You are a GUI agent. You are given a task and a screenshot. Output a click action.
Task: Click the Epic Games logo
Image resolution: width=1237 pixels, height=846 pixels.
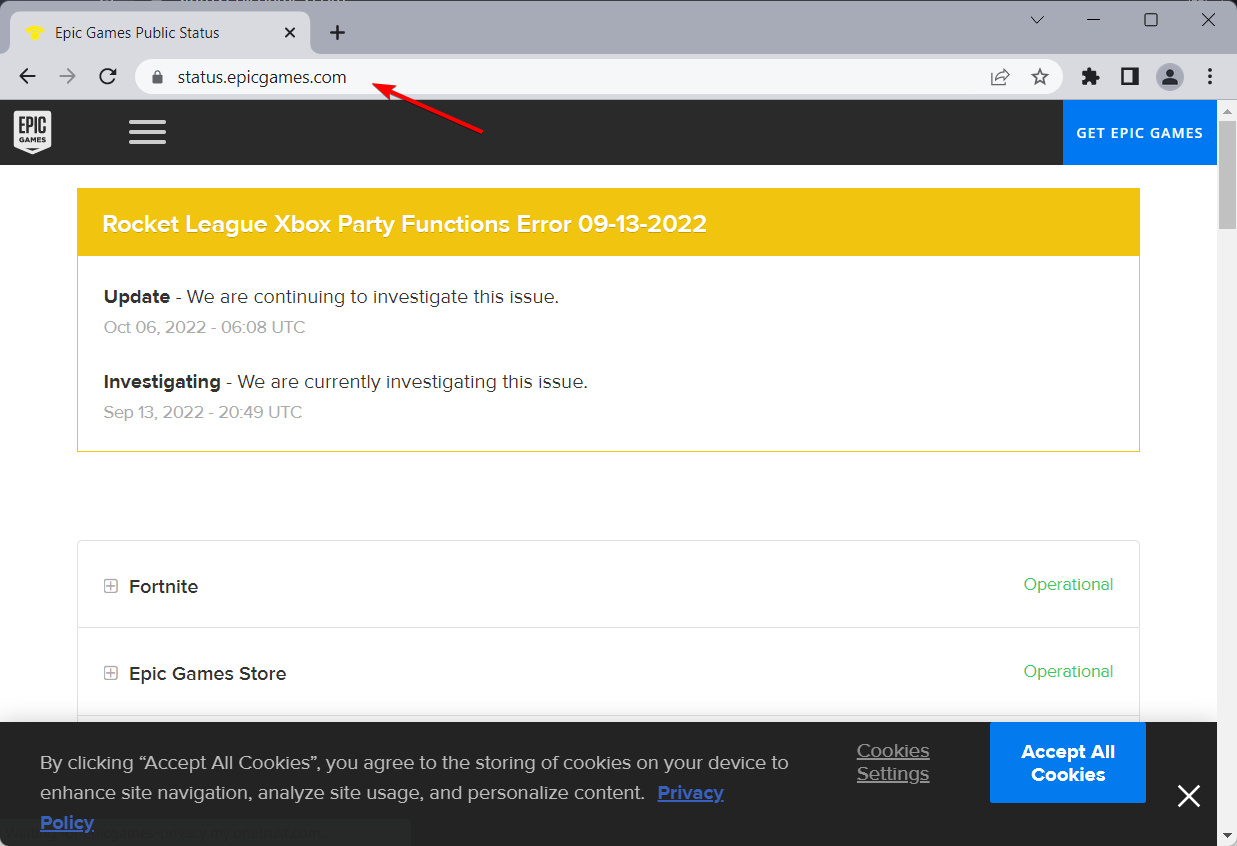[32, 132]
